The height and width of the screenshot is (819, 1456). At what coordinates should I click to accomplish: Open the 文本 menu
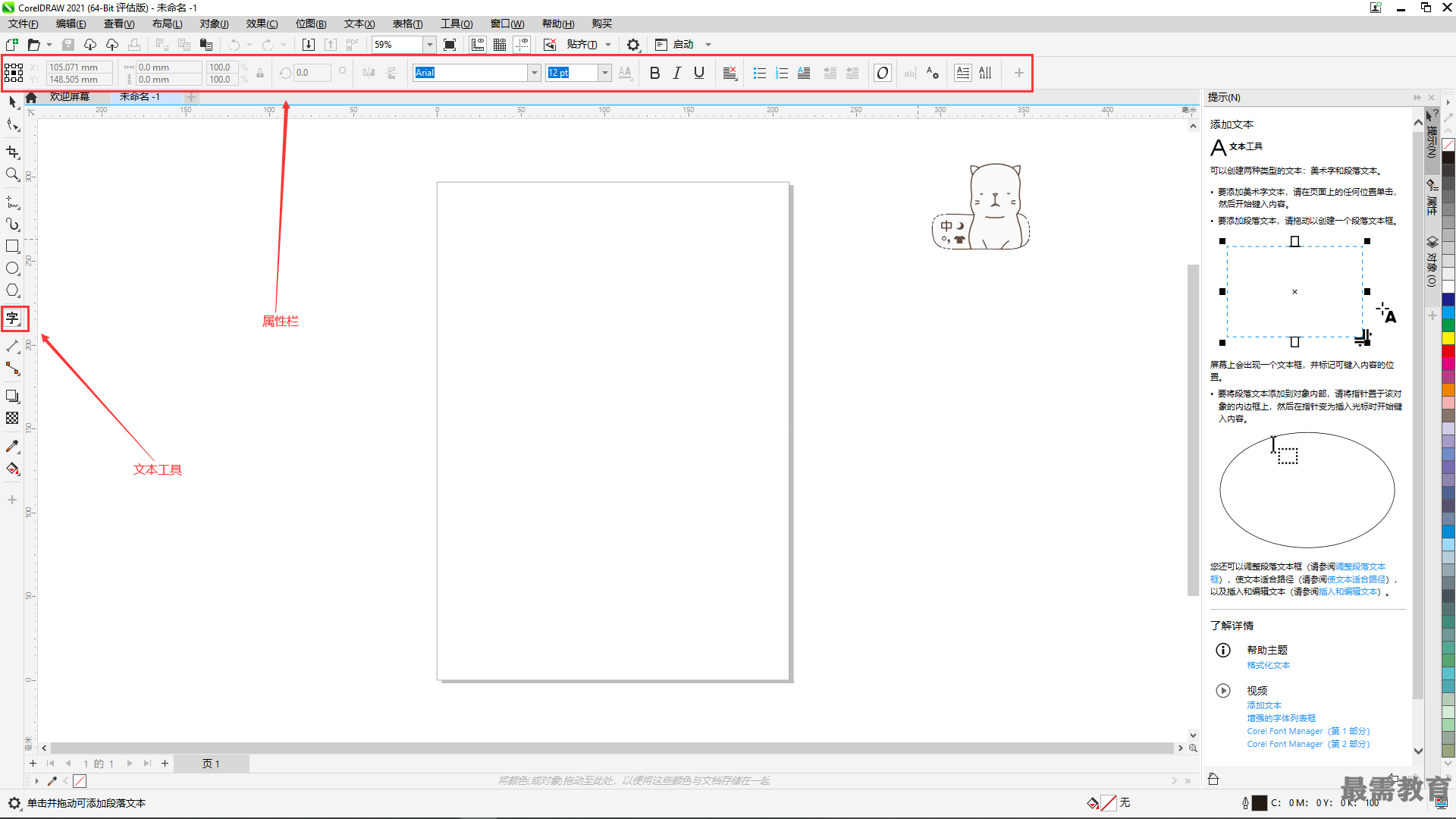click(x=359, y=24)
